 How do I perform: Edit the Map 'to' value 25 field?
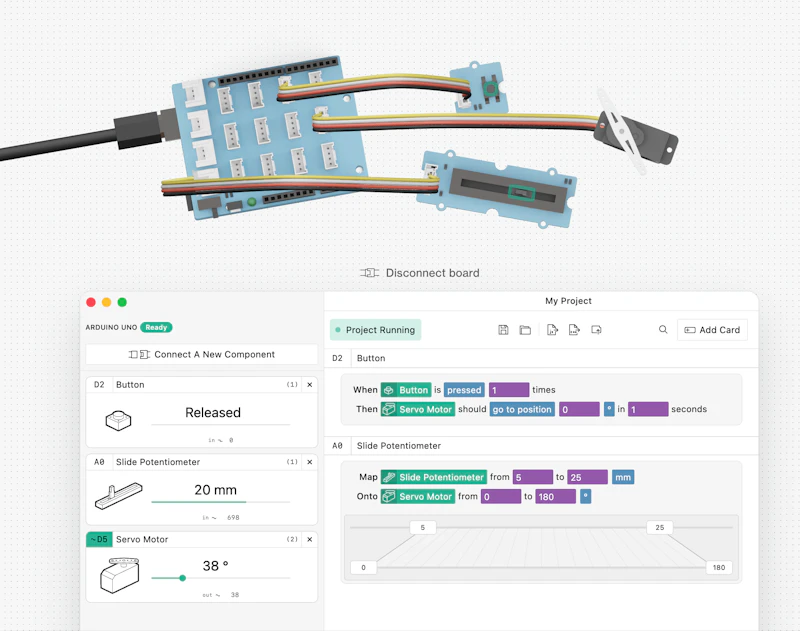pyautogui.click(x=588, y=477)
